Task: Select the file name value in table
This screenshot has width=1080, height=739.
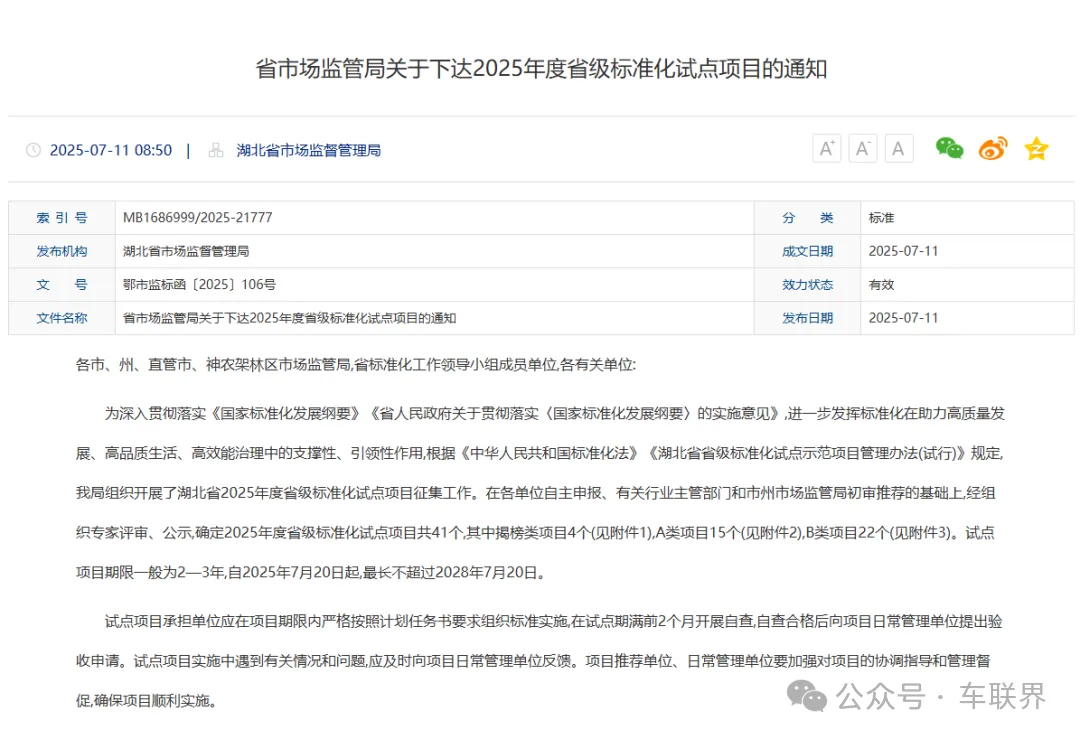Action: [289, 318]
